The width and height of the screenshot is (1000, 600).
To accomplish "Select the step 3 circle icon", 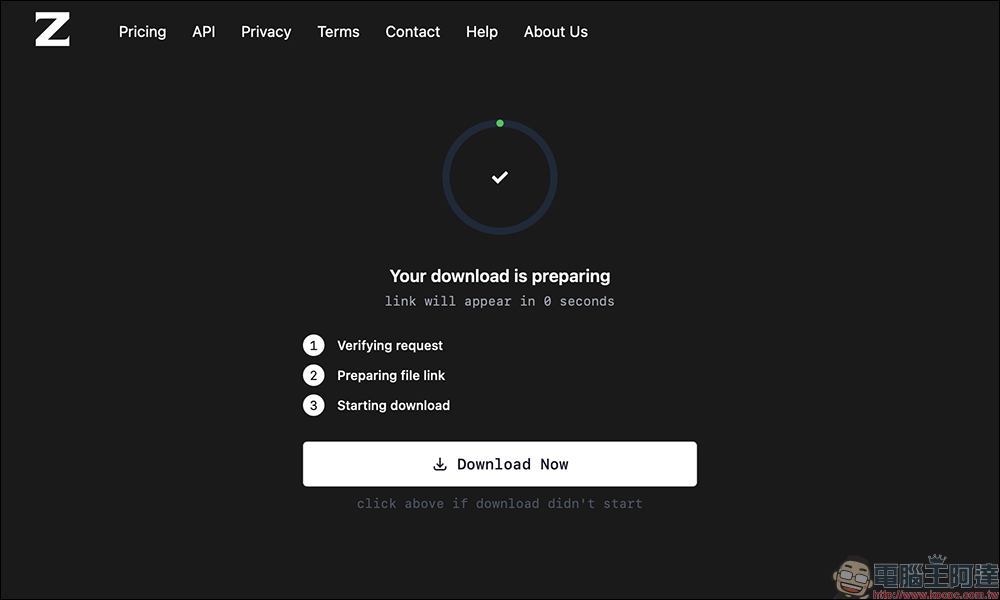I will tap(313, 405).
